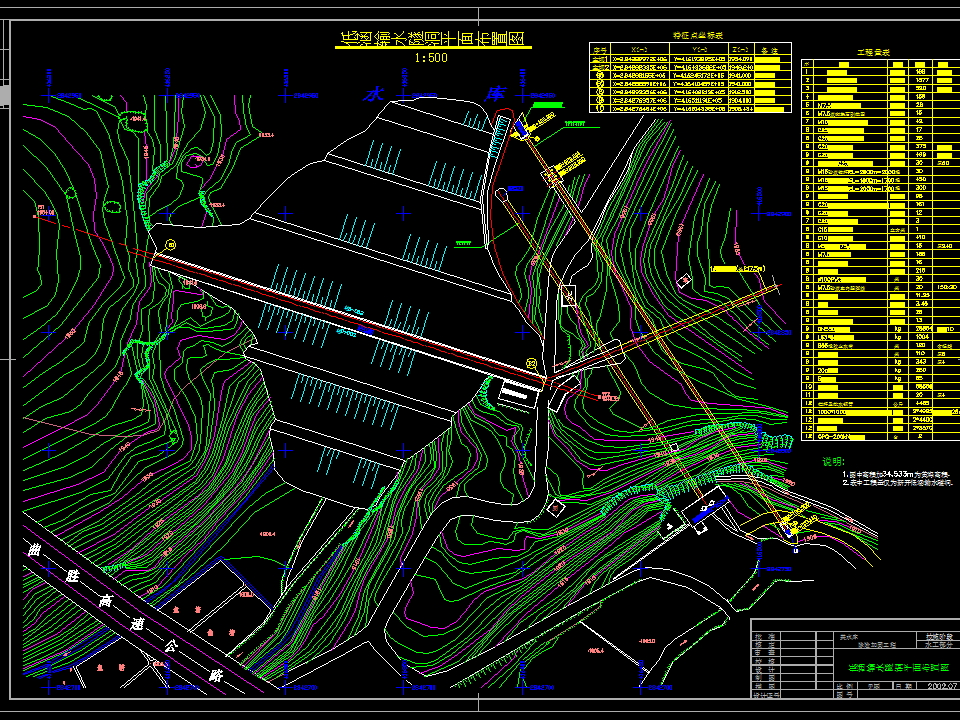Select the "特征点坐标表" table title
The image size is (960, 720).
pyautogui.click(x=698, y=36)
